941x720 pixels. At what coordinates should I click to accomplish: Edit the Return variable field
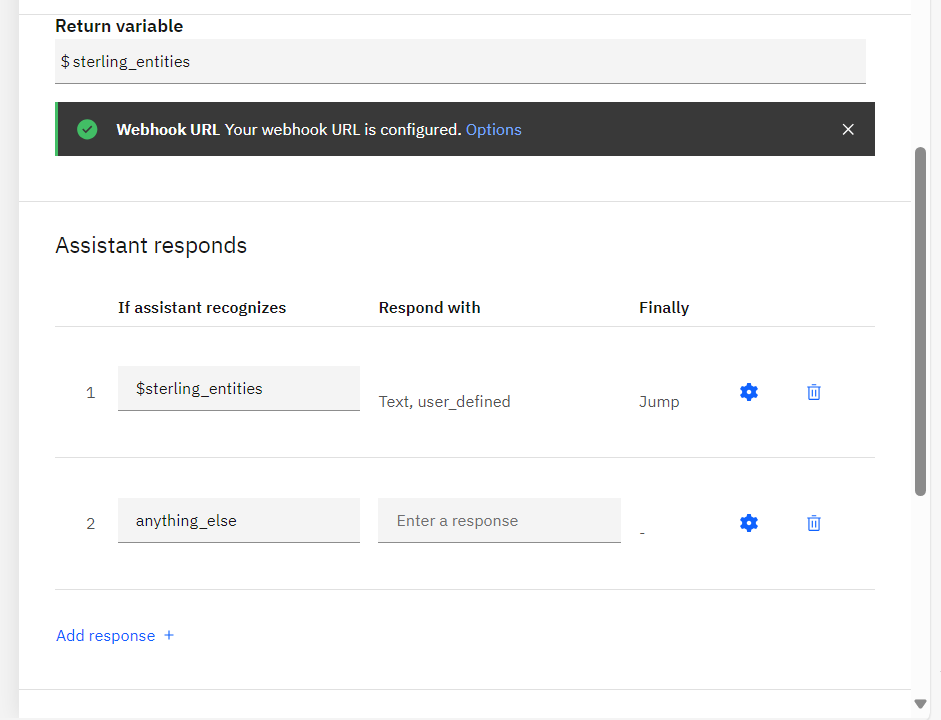(460, 62)
